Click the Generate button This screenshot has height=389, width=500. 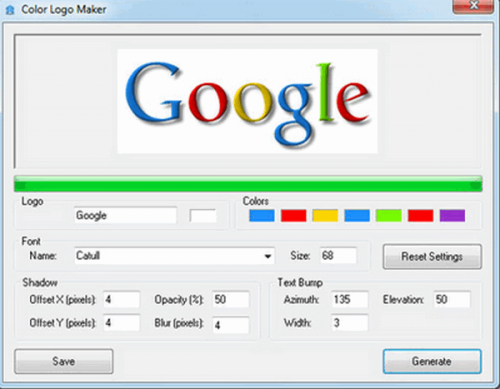pos(432,361)
